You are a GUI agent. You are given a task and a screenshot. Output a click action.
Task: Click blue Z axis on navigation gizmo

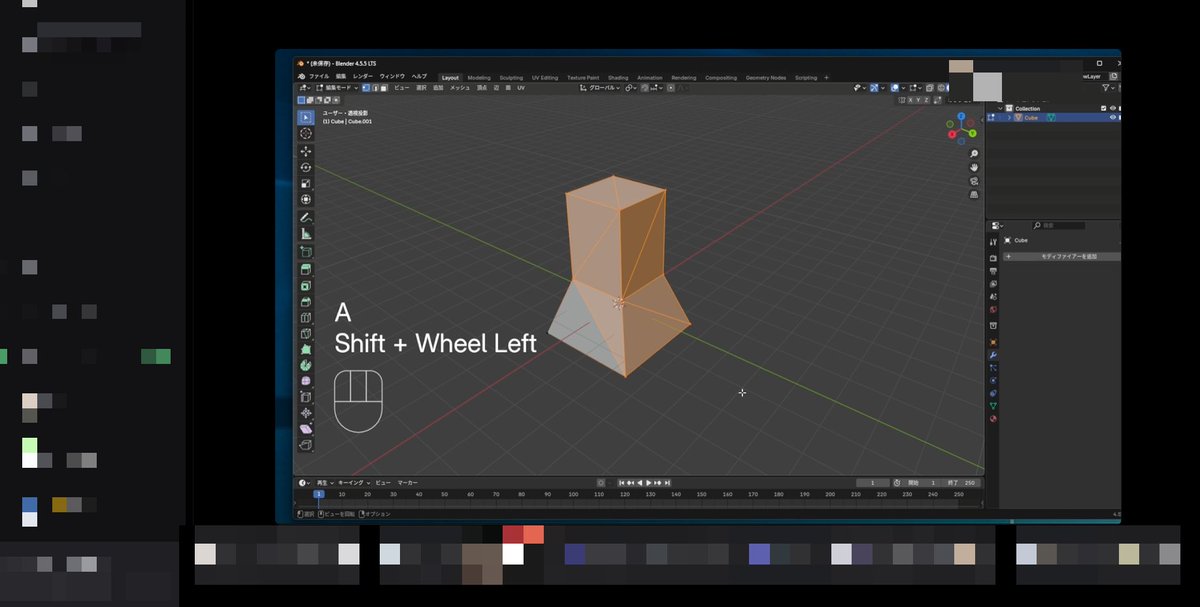pyautogui.click(x=961, y=116)
